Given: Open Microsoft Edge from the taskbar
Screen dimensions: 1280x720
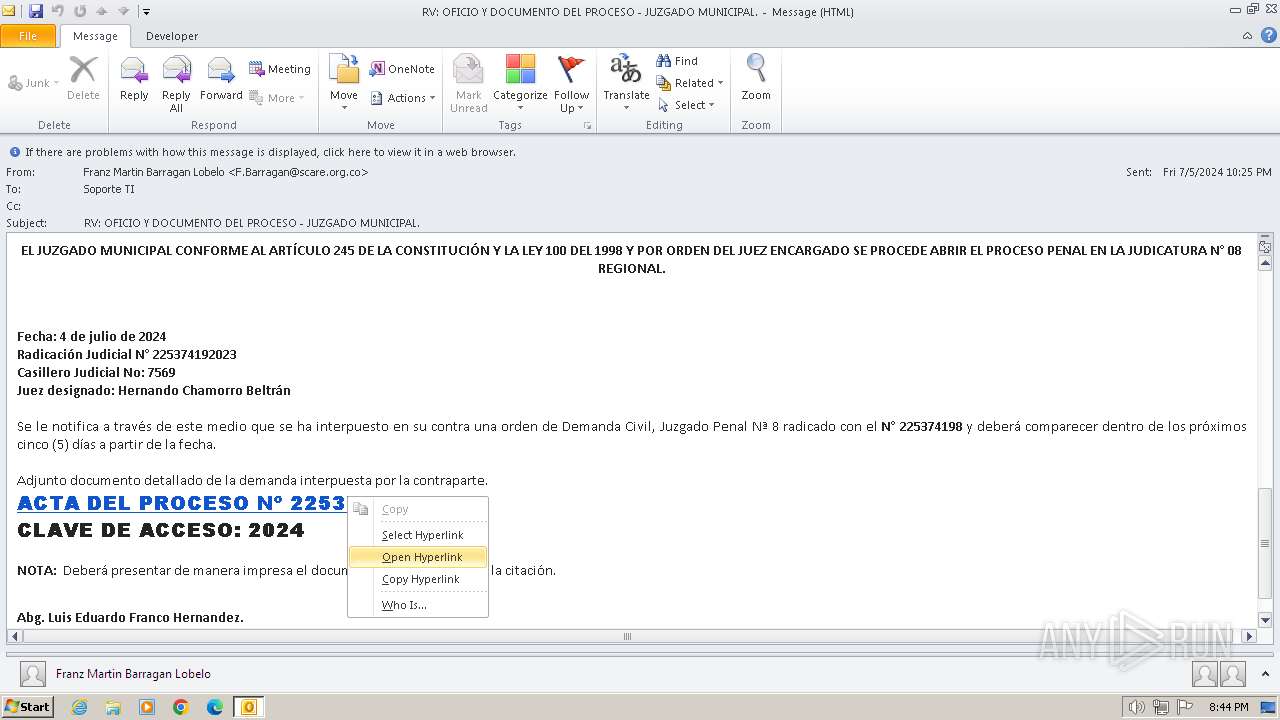Looking at the screenshot, I should coord(215,707).
